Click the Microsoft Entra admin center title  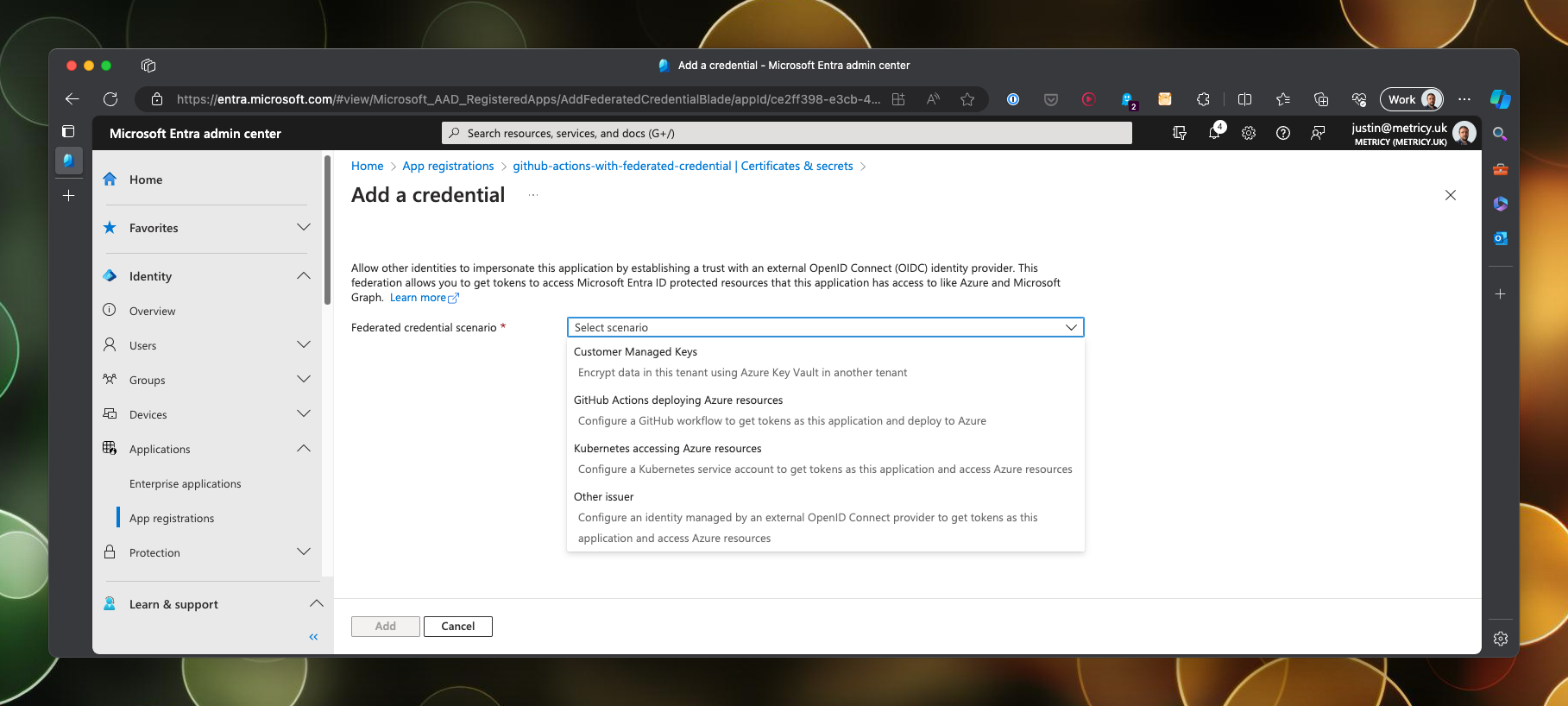click(195, 134)
